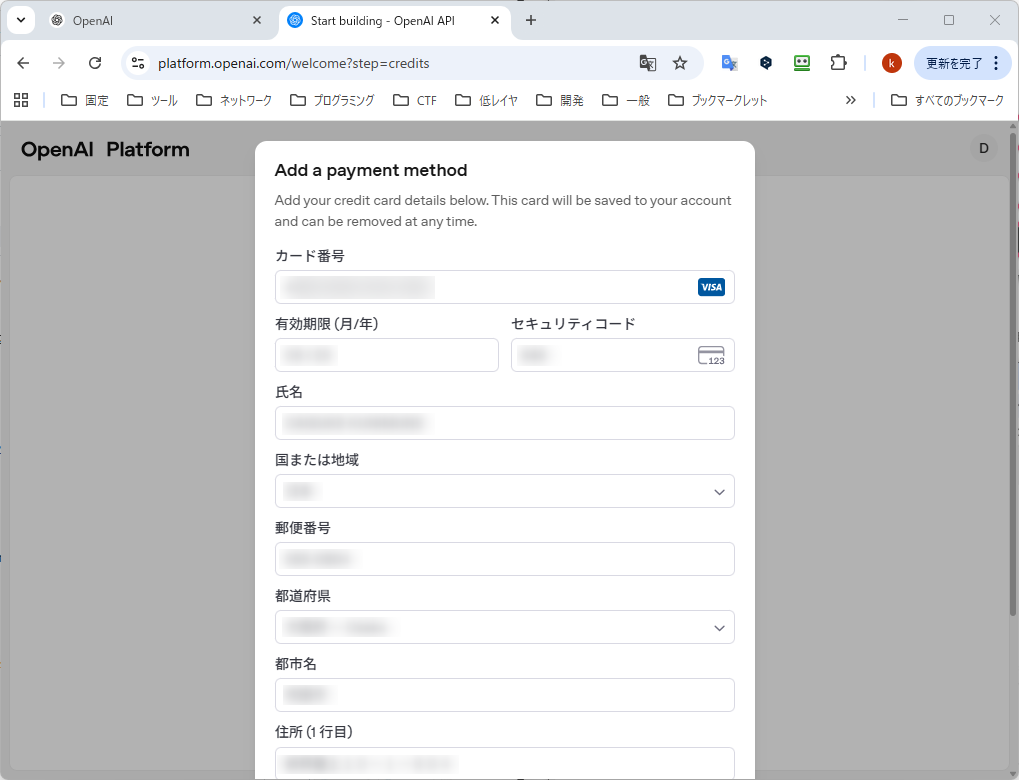The width and height of the screenshot is (1019, 780).
Task: Bookmark this page using the star icon
Action: click(680, 62)
